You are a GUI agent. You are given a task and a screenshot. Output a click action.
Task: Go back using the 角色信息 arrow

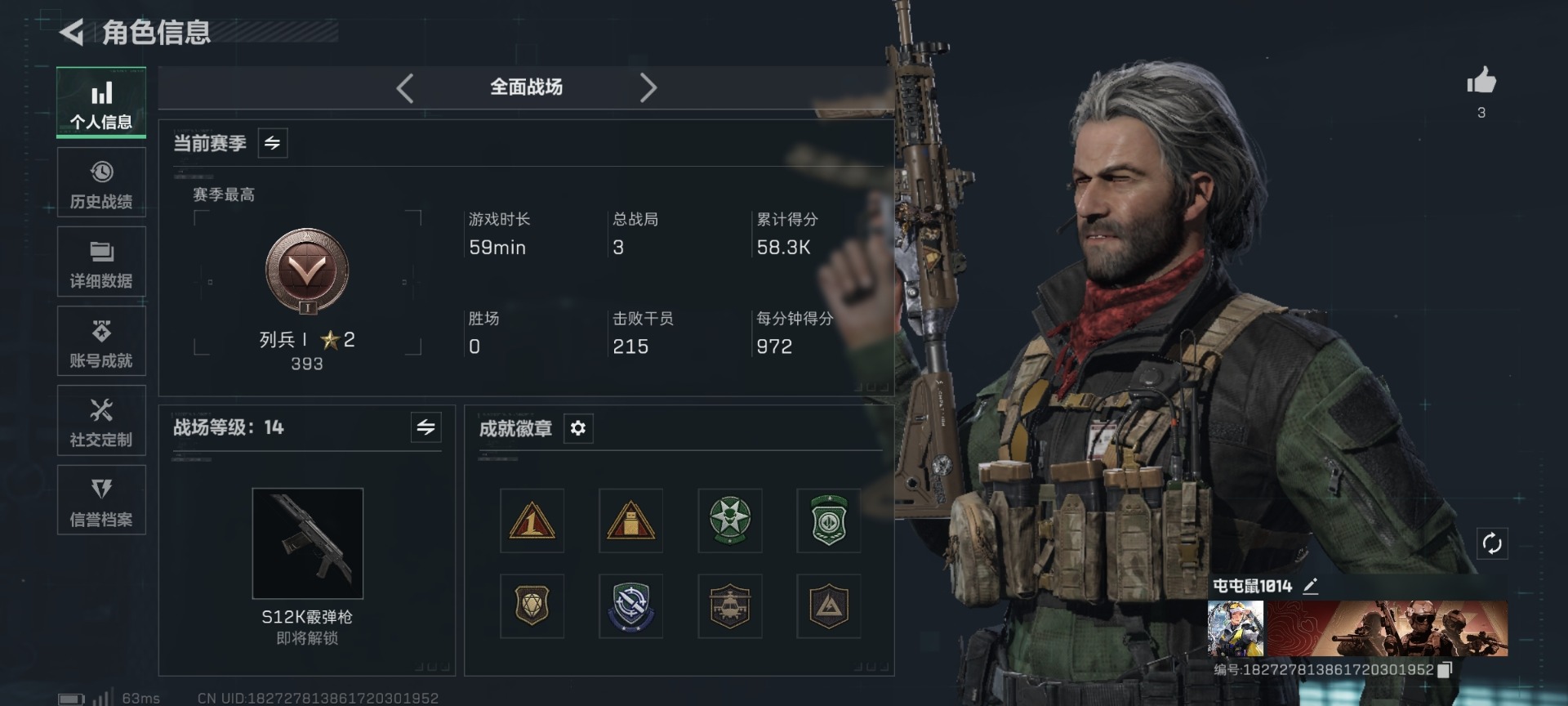[x=72, y=33]
